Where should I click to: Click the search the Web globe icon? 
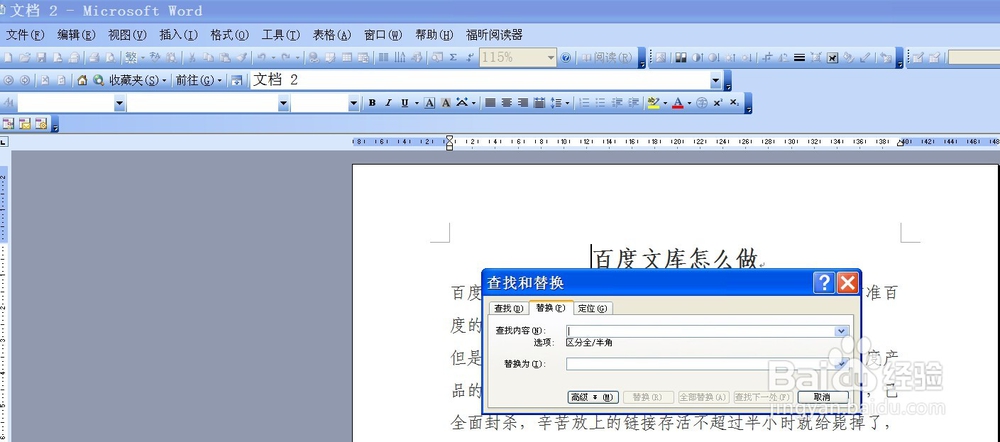[98, 80]
